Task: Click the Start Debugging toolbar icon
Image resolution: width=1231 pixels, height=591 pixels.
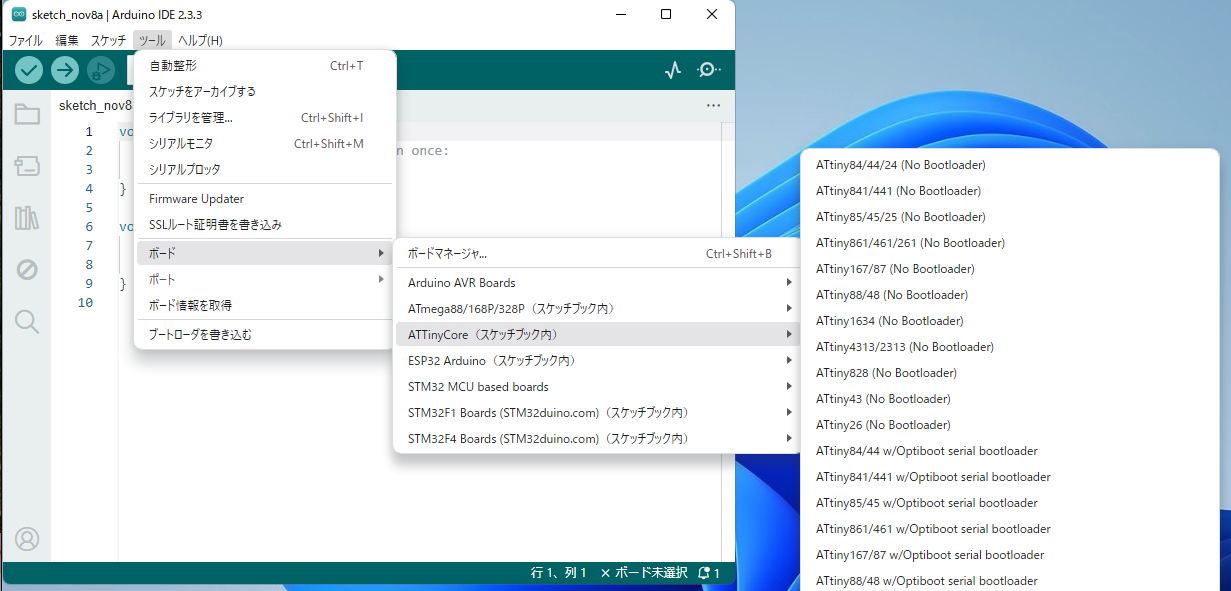Action: point(101,70)
